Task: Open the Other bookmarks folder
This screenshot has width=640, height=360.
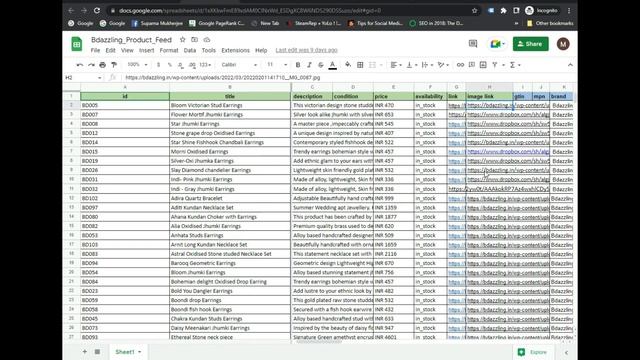Action: pyautogui.click(x=550, y=23)
